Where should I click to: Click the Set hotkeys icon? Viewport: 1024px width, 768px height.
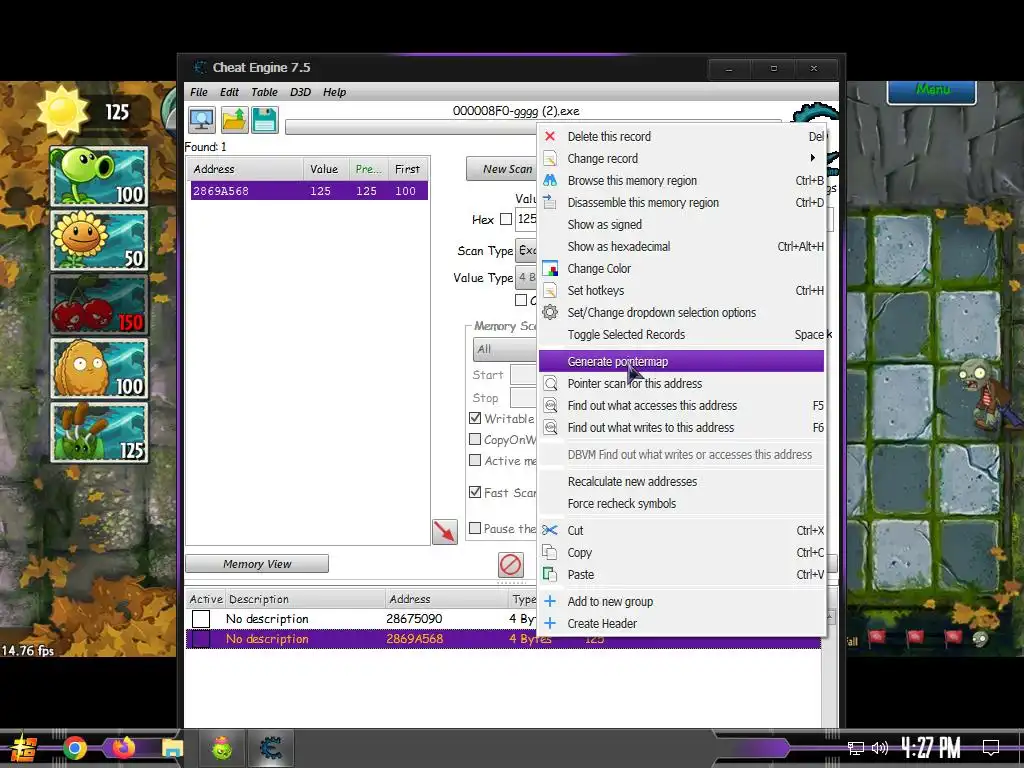pyautogui.click(x=550, y=291)
